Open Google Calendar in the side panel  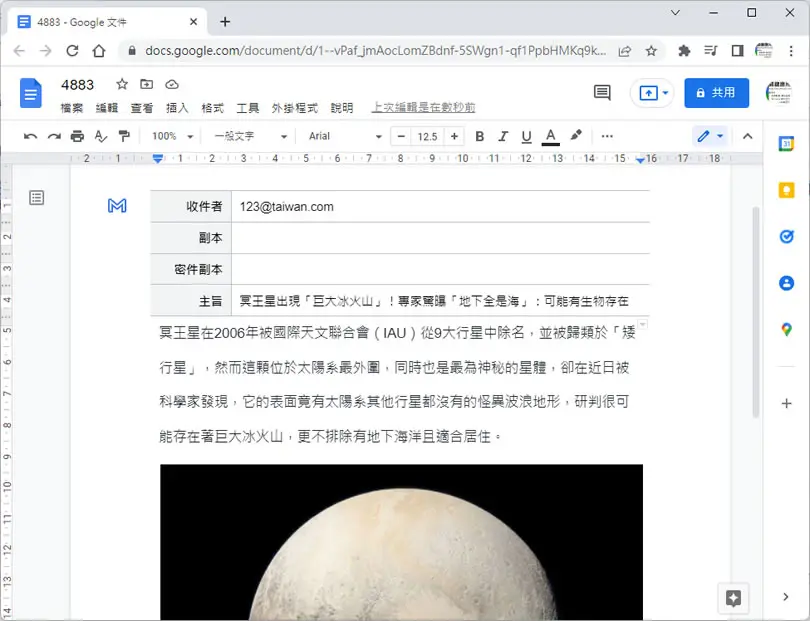[x=786, y=144]
